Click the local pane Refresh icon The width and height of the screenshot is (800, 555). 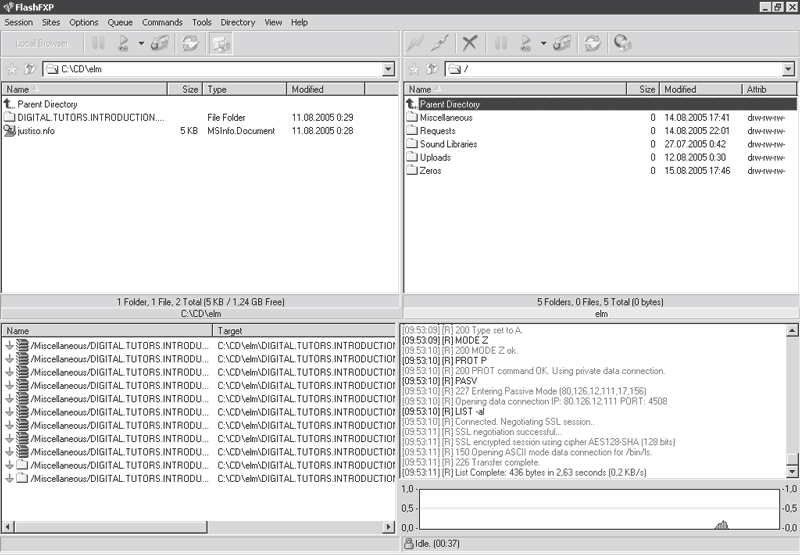189,43
